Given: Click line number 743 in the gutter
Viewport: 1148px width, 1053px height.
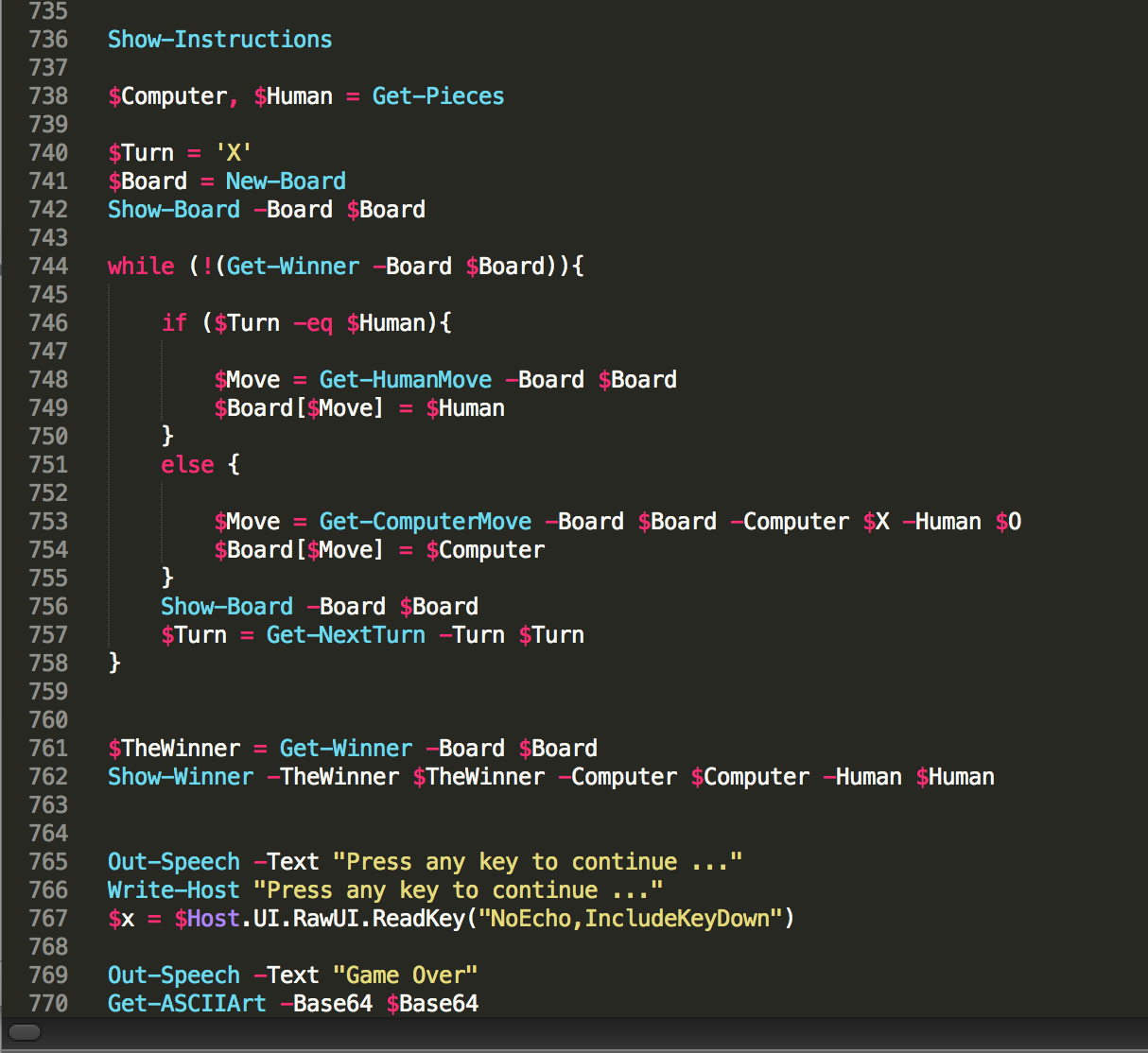Looking at the screenshot, I should coord(48,238).
